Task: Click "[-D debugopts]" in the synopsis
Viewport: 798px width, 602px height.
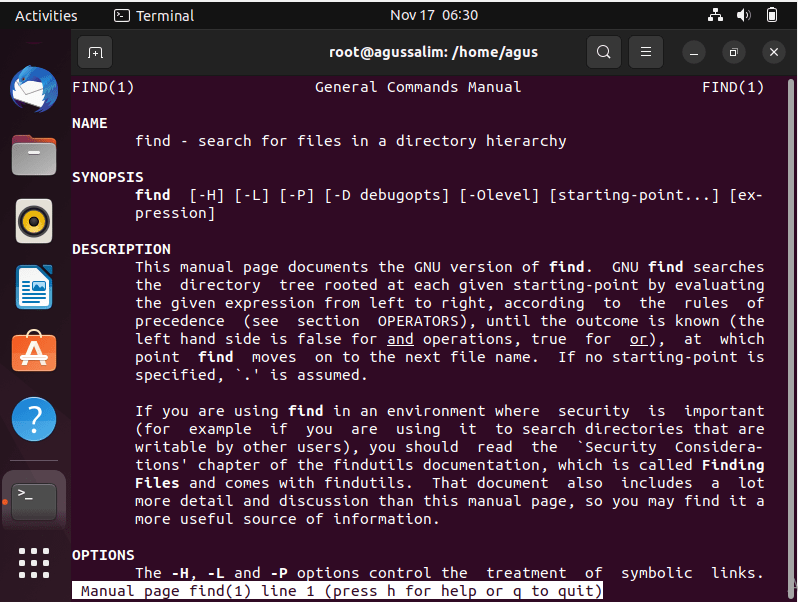Action: click(x=387, y=195)
